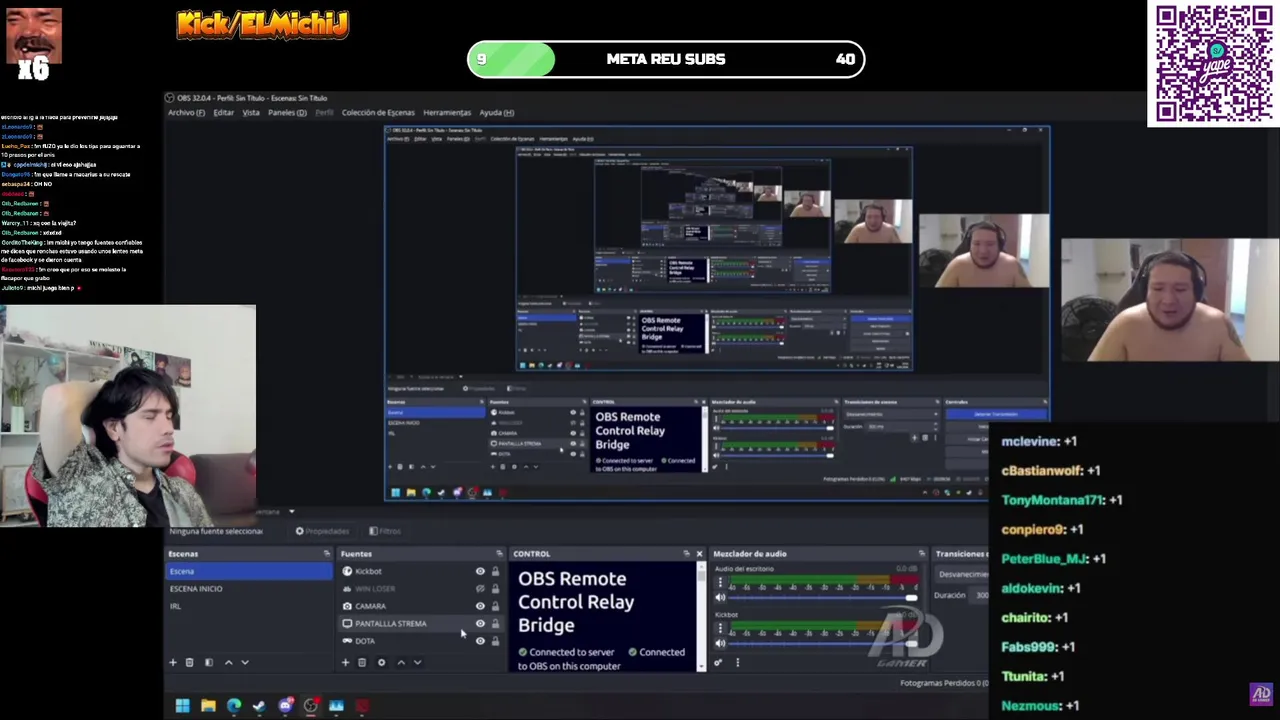Open the Audio del escritorio three-dot options menu

click(x=720, y=583)
